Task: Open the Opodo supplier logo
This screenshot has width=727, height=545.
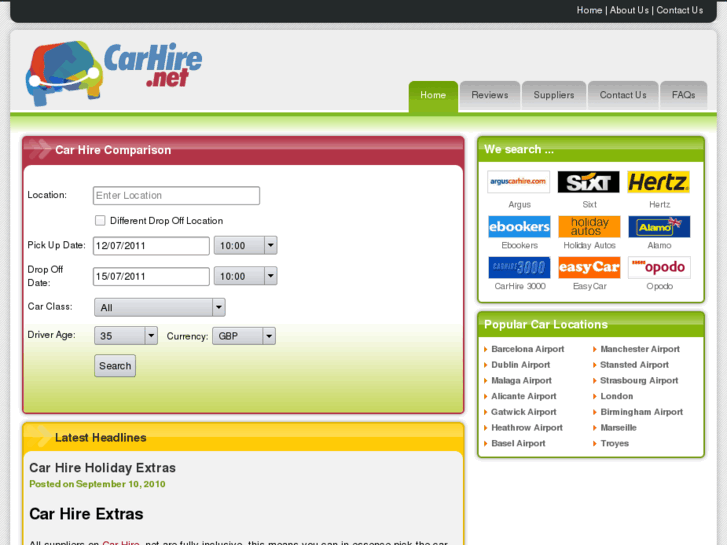Action: 659,267
